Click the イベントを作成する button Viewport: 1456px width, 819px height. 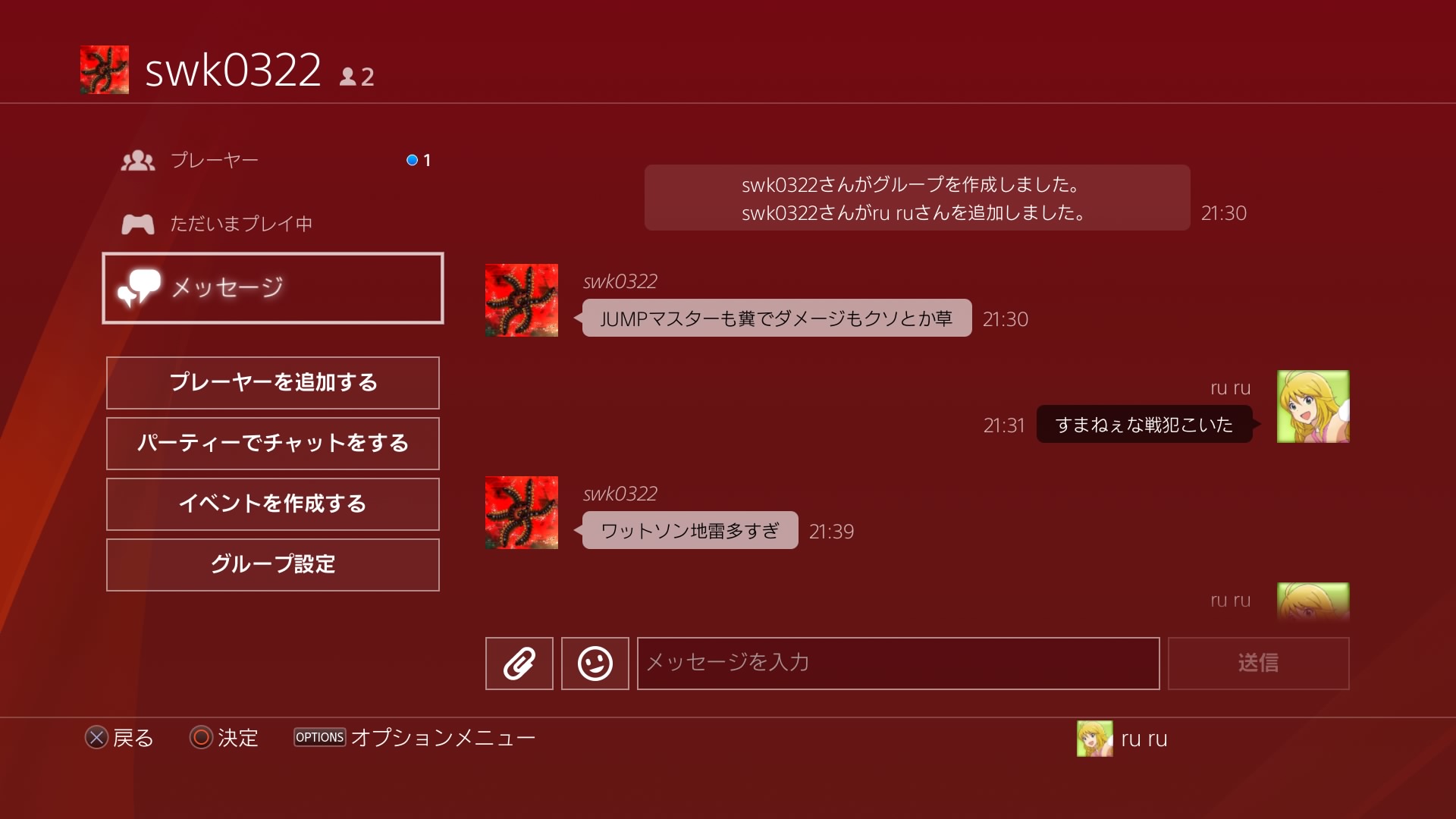click(x=273, y=504)
